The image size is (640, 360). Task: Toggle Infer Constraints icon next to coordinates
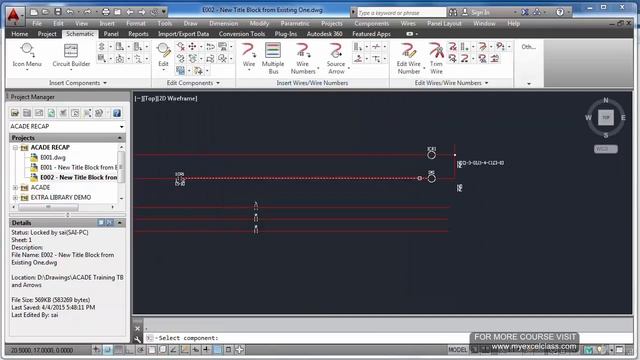click(96, 350)
